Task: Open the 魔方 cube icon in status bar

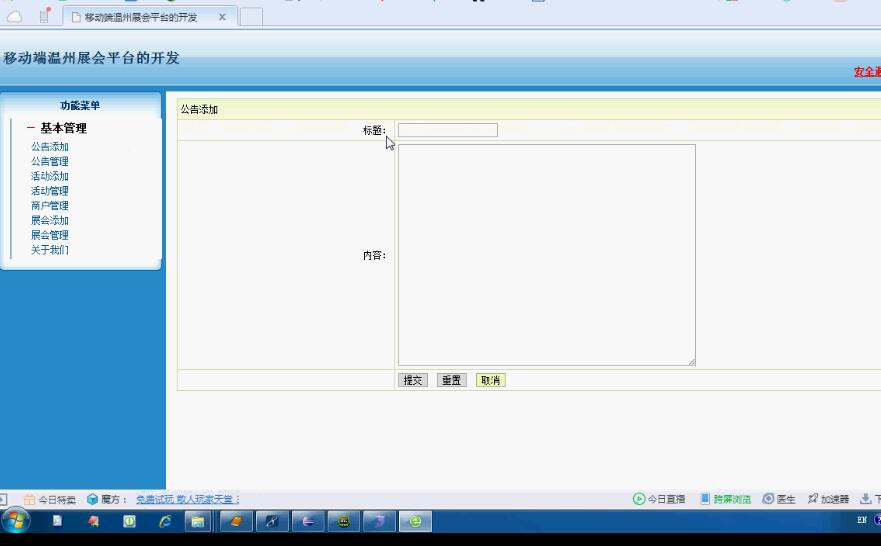Action: [92, 499]
